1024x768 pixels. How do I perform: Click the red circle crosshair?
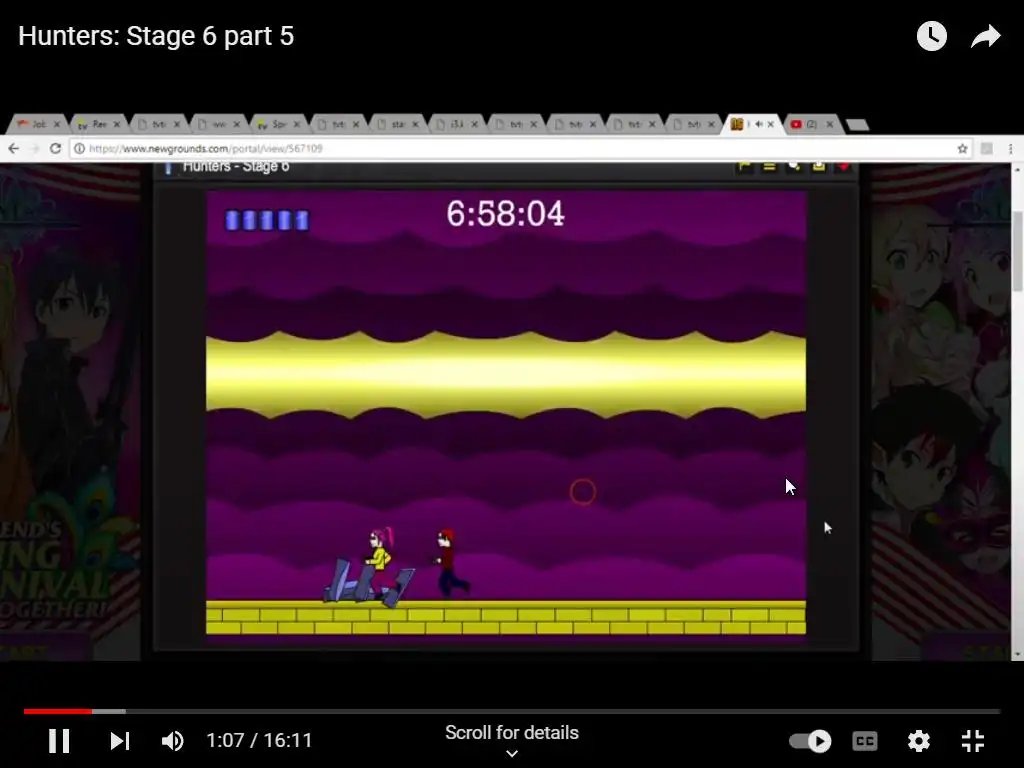point(583,492)
